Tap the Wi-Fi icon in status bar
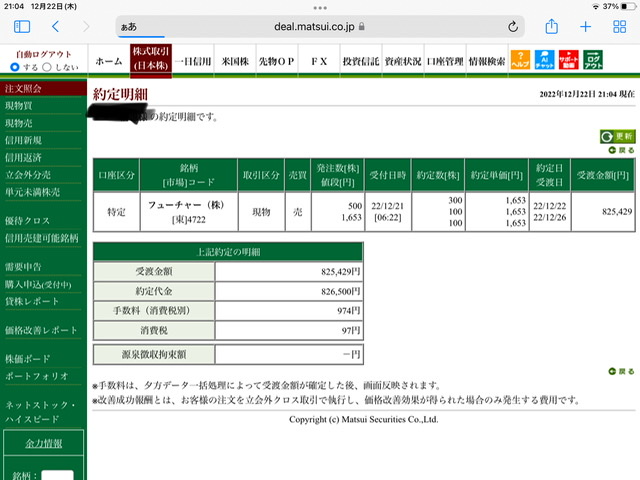The width and height of the screenshot is (640, 480). [x=596, y=7]
